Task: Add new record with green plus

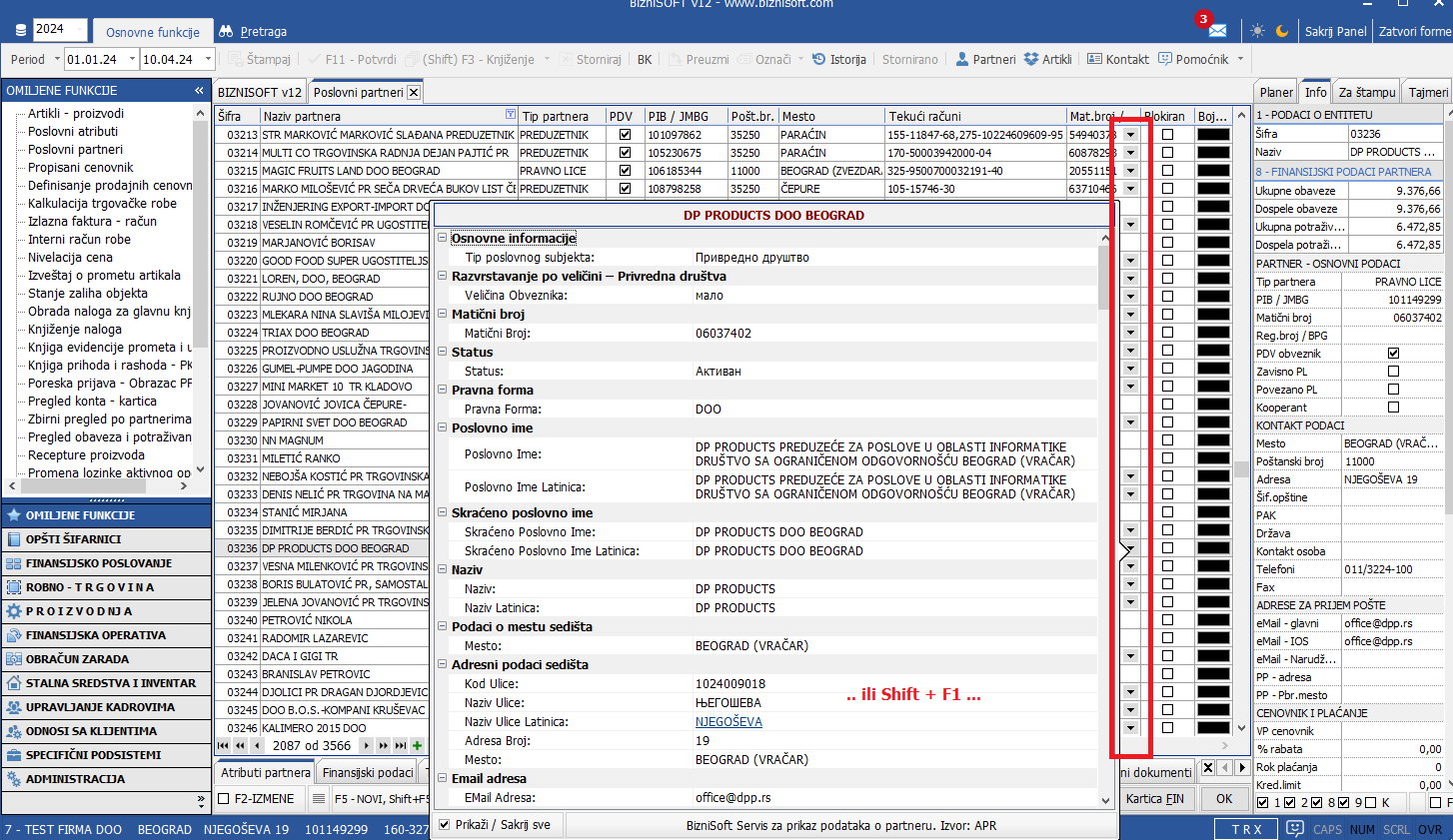Action: (417, 745)
